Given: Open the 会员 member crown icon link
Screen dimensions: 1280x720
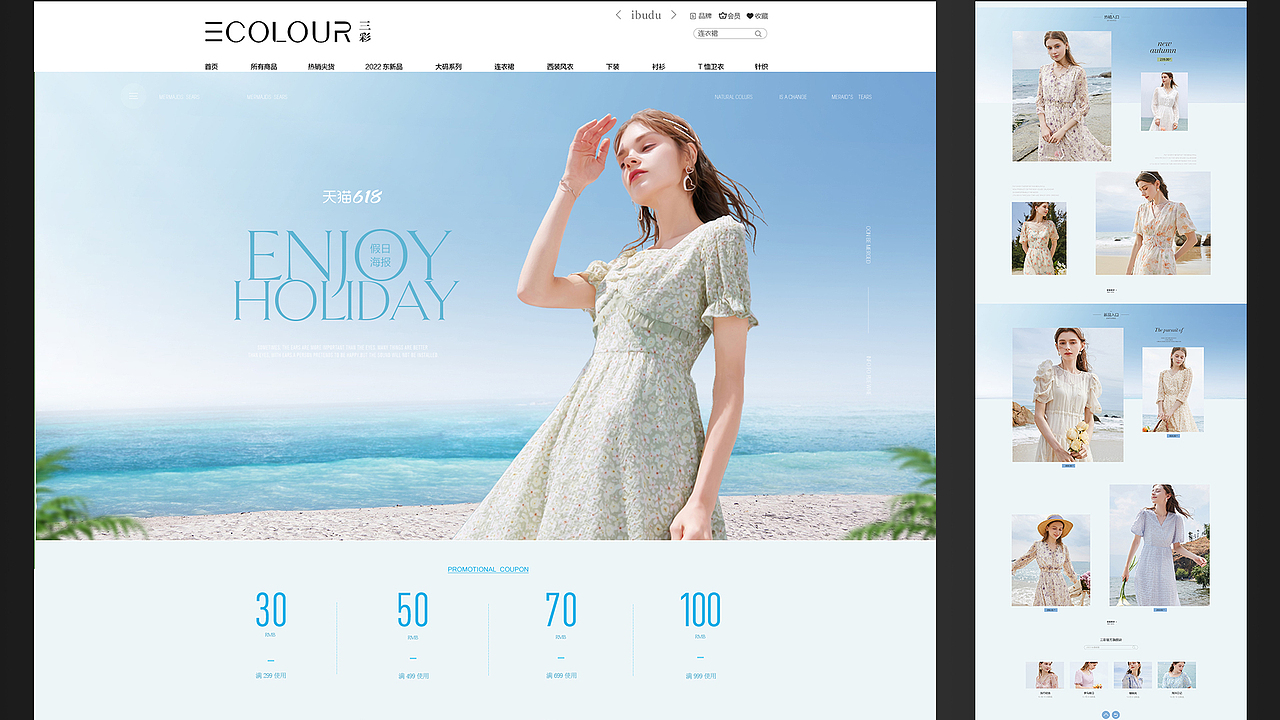Looking at the screenshot, I should [729, 16].
